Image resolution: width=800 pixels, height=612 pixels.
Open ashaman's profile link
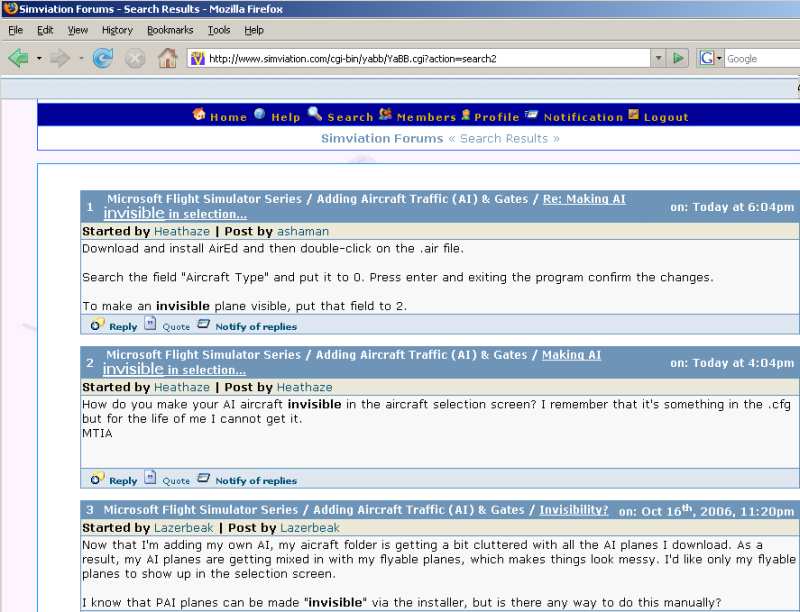tap(303, 232)
